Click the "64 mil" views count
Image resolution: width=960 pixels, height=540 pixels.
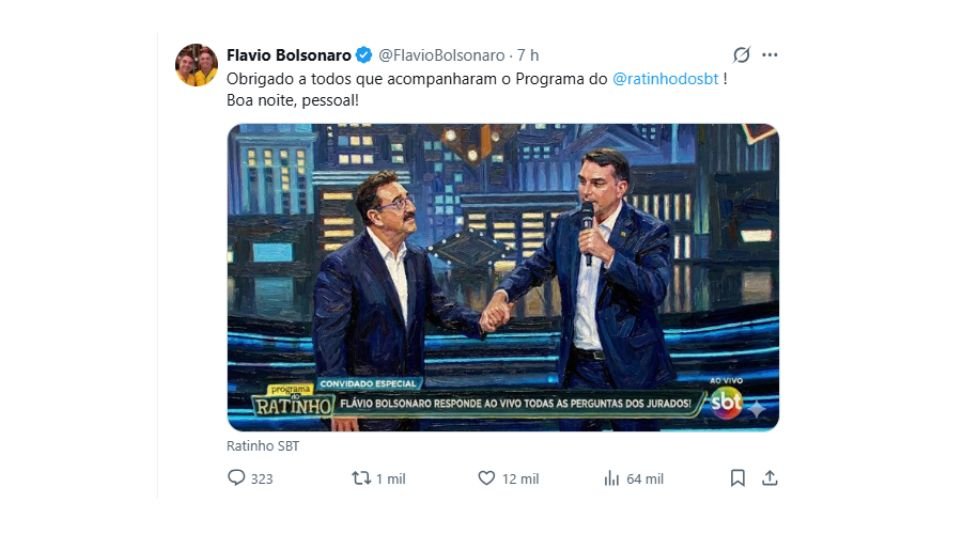point(645,479)
